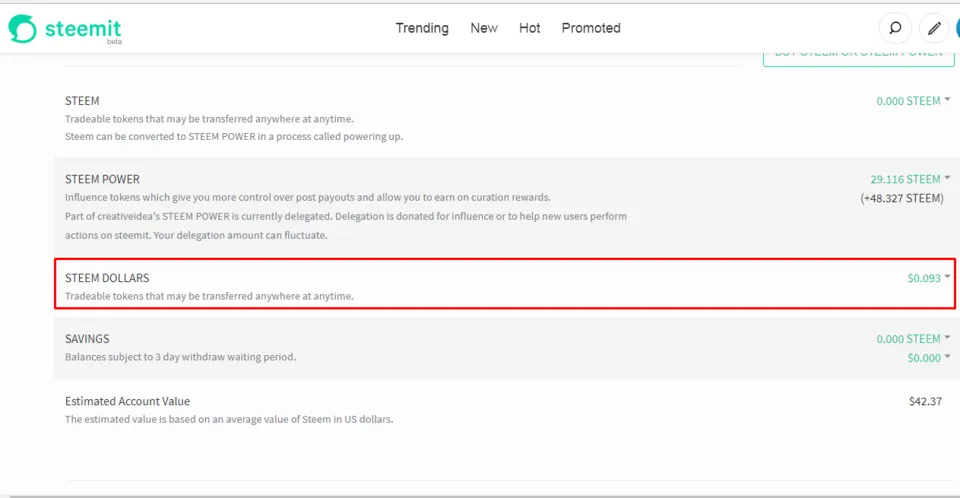Click the Estimated Account Value label
Screen dimensions: 960x498
pyautogui.click(x=127, y=401)
